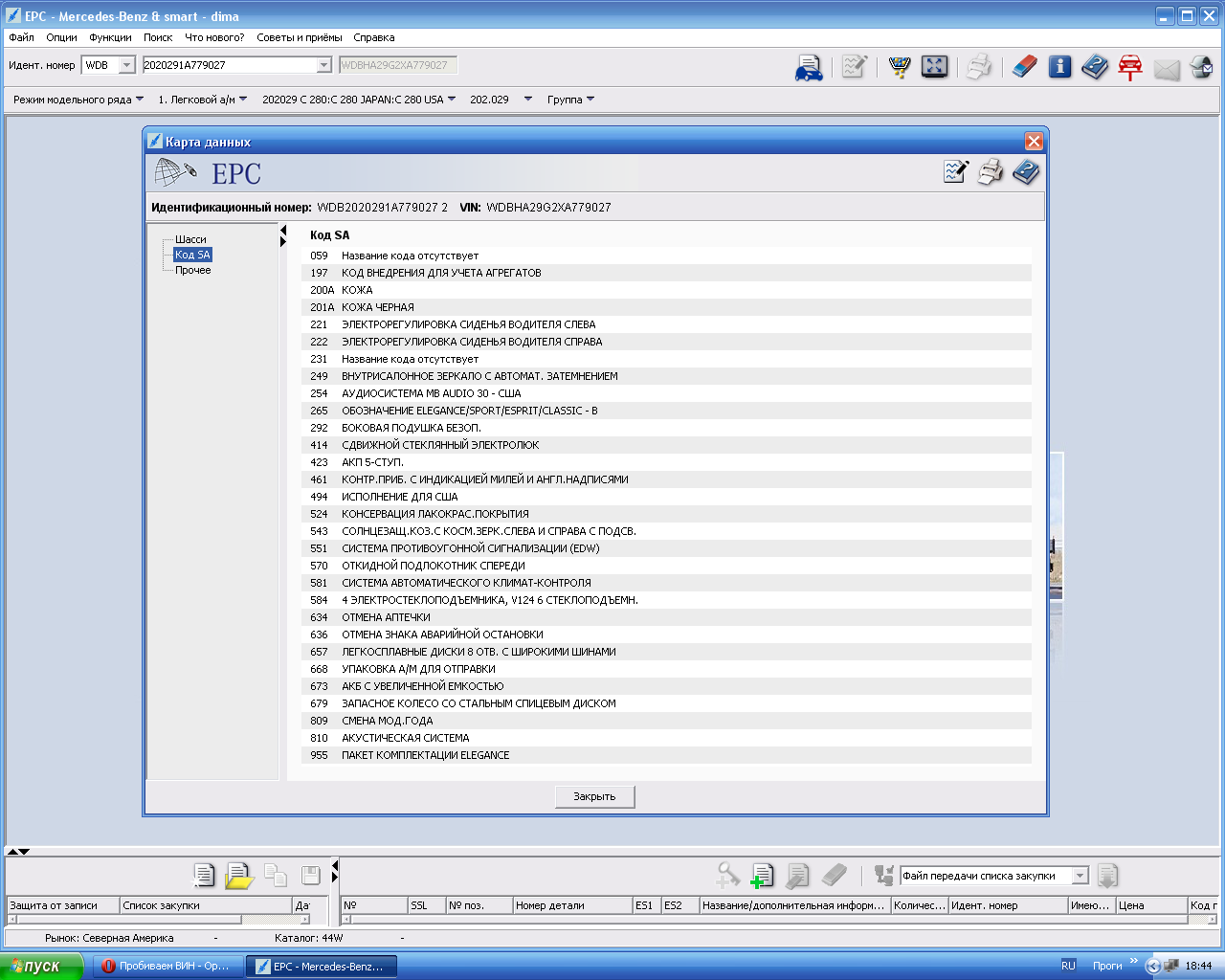
Task: Open the 202.029 dropdown arrow
Action: pos(527,100)
